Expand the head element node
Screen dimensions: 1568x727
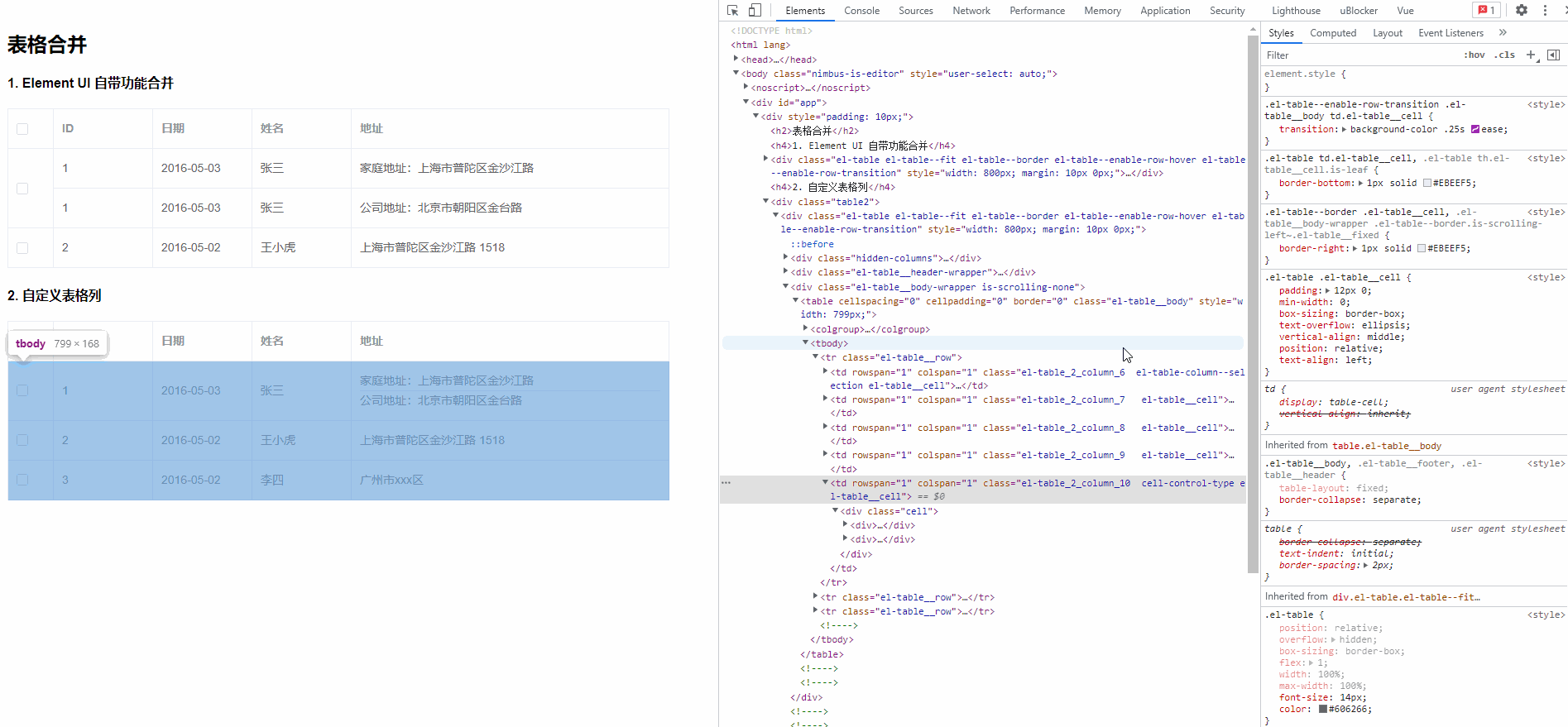click(736, 59)
